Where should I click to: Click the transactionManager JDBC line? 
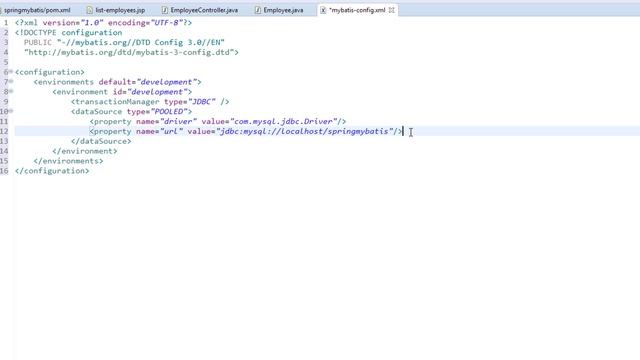pos(150,102)
